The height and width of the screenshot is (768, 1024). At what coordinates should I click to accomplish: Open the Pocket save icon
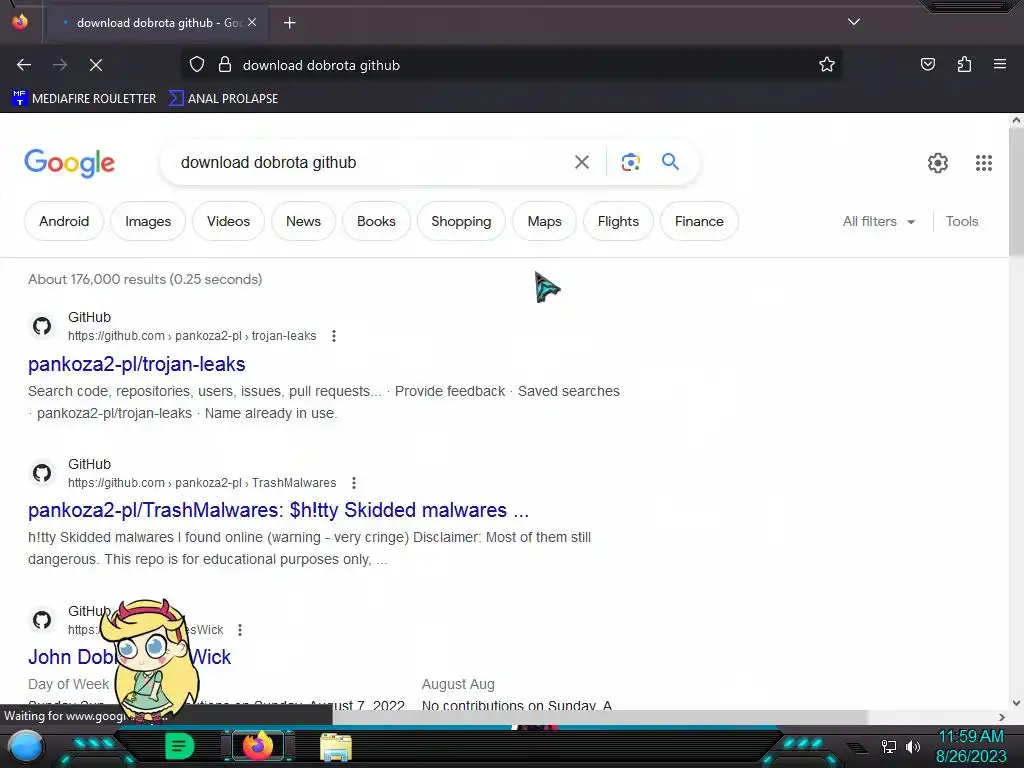(x=927, y=65)
